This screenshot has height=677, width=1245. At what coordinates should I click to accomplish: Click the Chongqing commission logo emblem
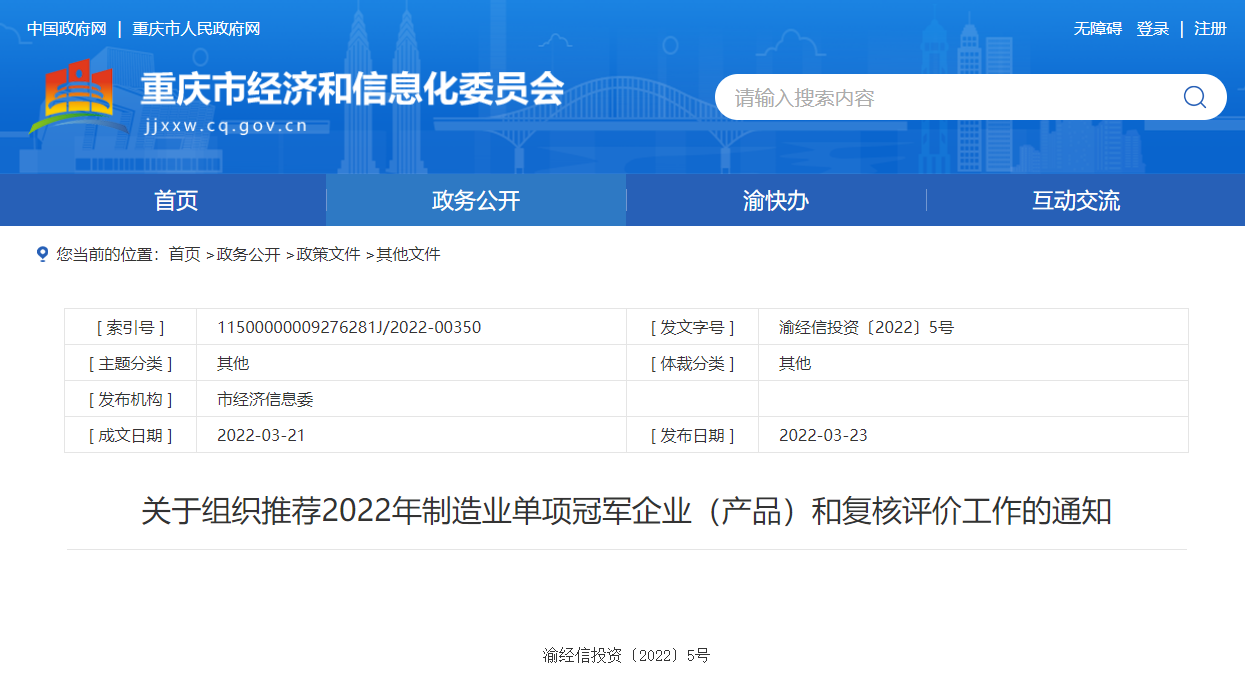coord(70,97)
